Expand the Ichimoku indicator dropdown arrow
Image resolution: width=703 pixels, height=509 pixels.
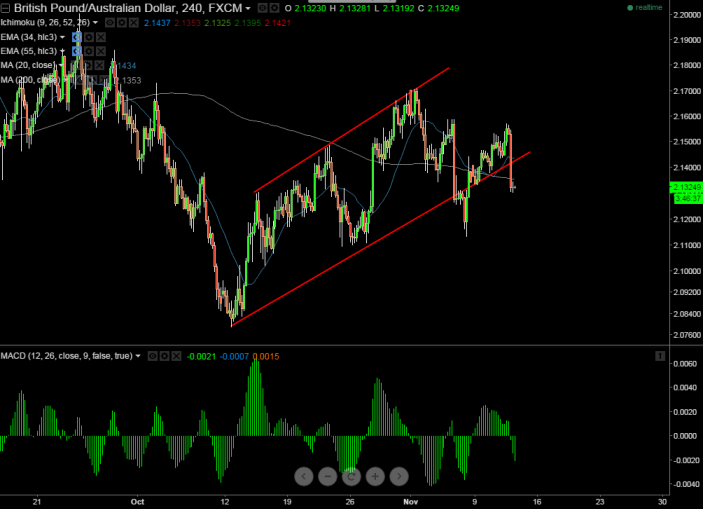pyautogui.click(x=95, y=22)
